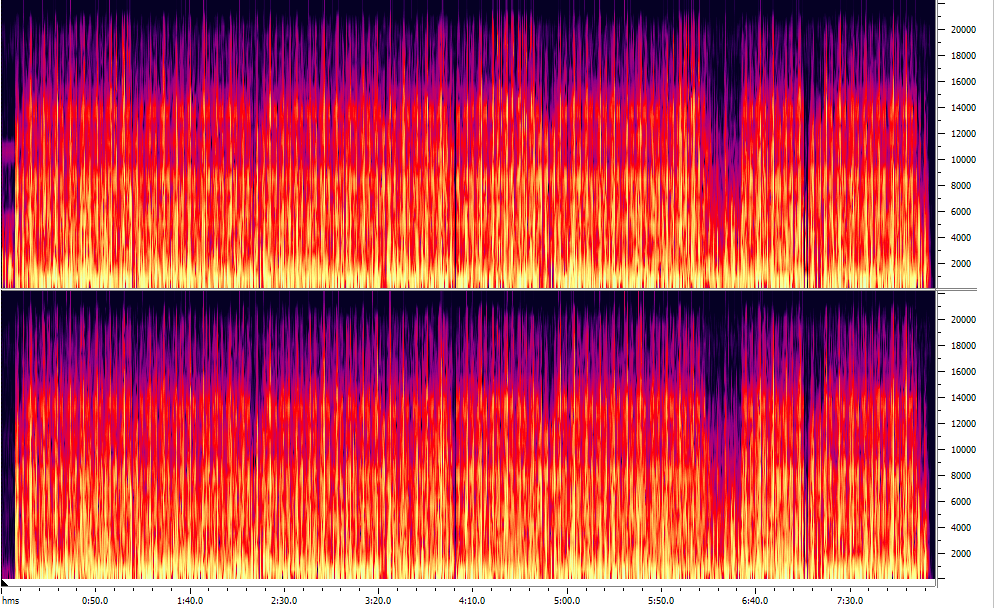Click the 5:00.0 time ruler label

click(x=567, y=600)
